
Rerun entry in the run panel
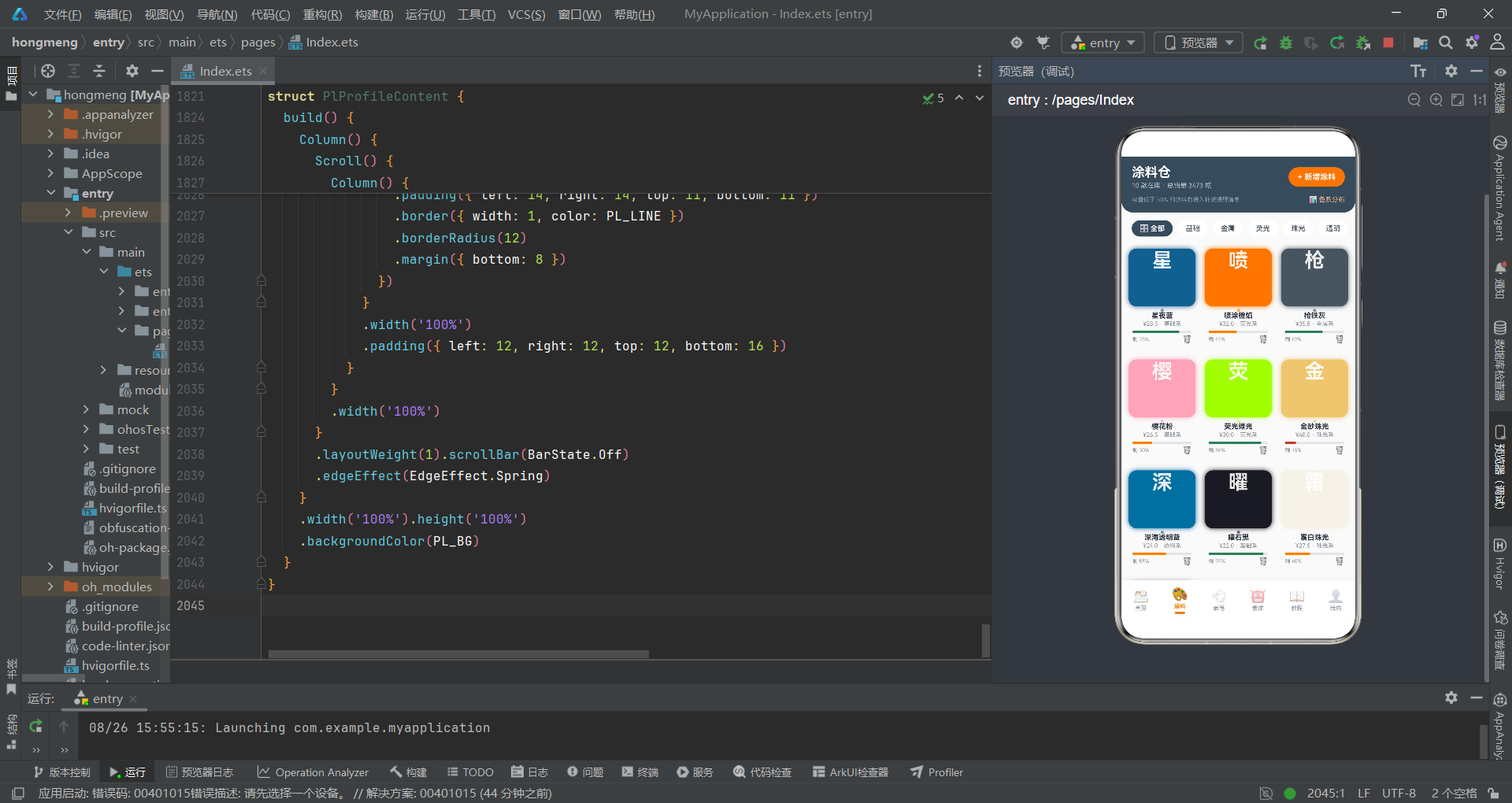[35, 726]
